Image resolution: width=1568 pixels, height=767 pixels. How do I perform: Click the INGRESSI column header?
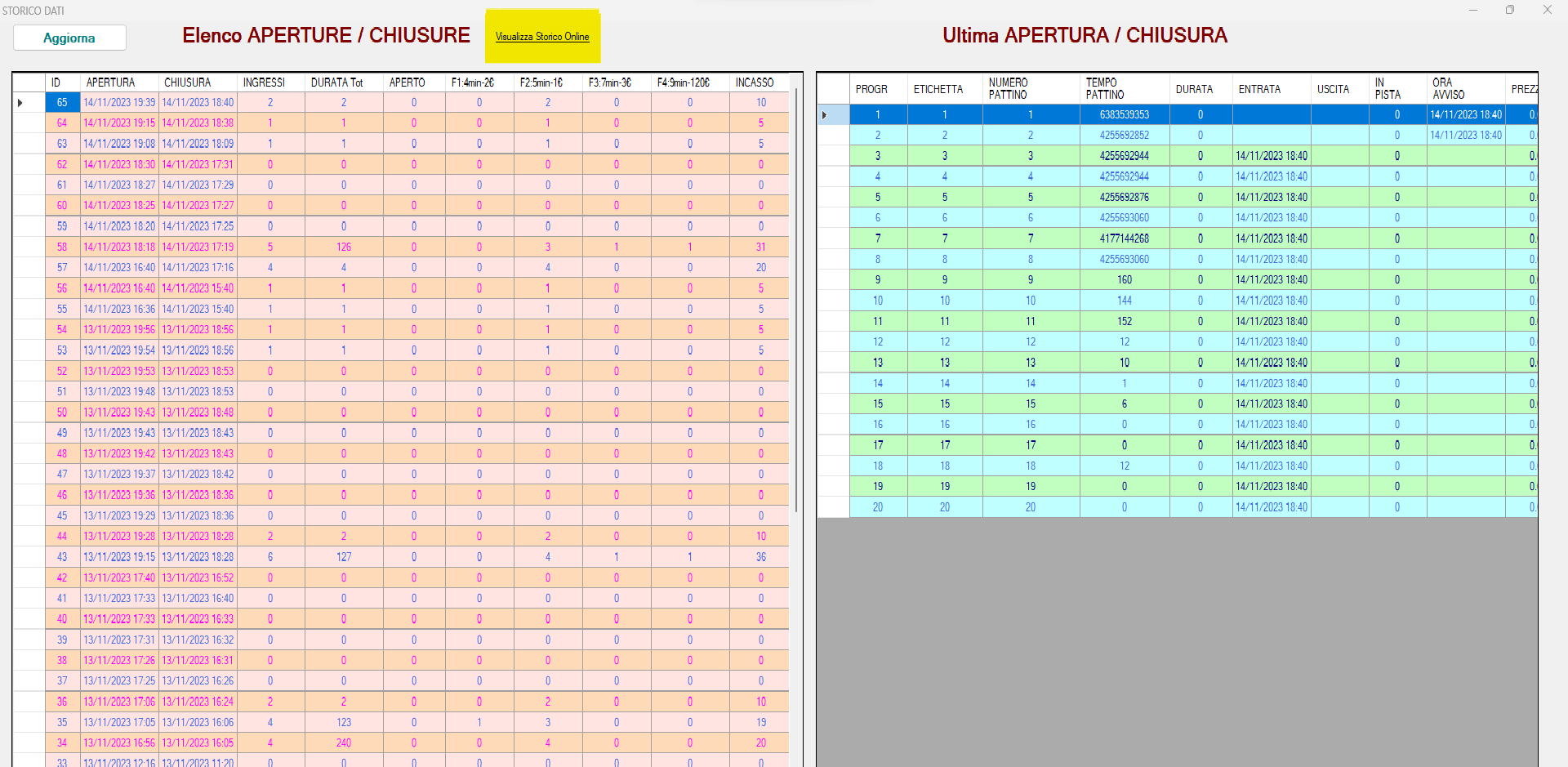(x=264, y=82)
